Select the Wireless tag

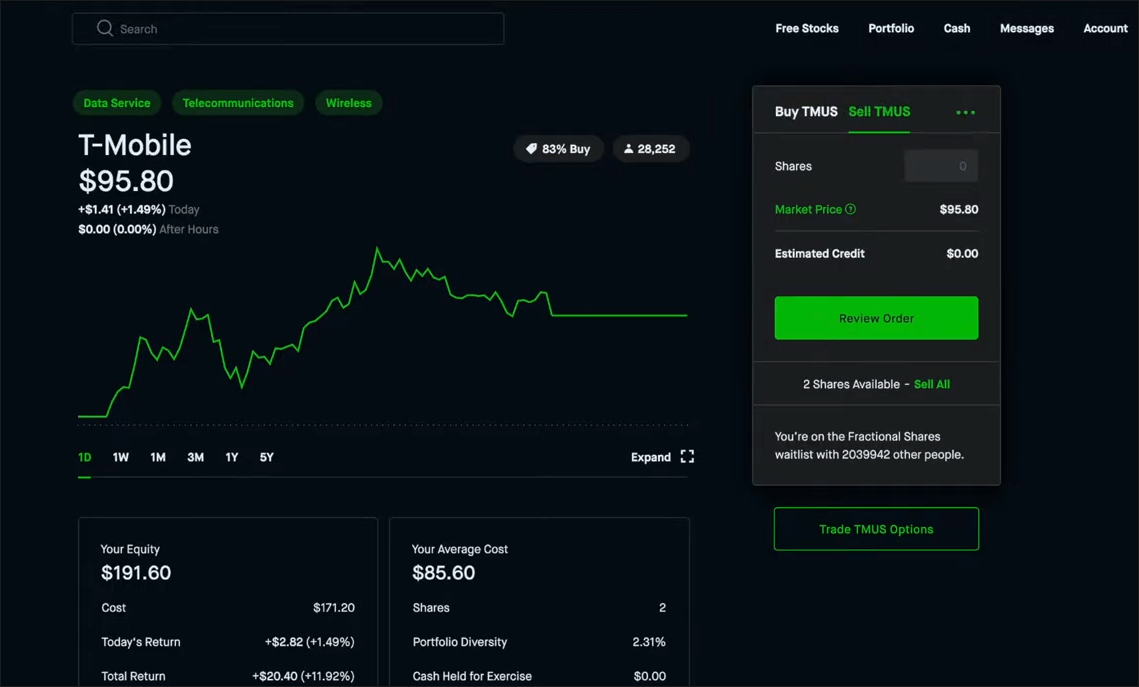tap(348, 103)
